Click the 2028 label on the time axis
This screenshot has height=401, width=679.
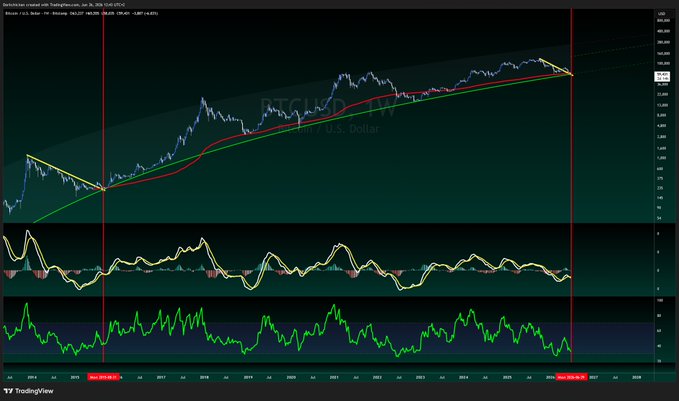click(x=637, y=377)
